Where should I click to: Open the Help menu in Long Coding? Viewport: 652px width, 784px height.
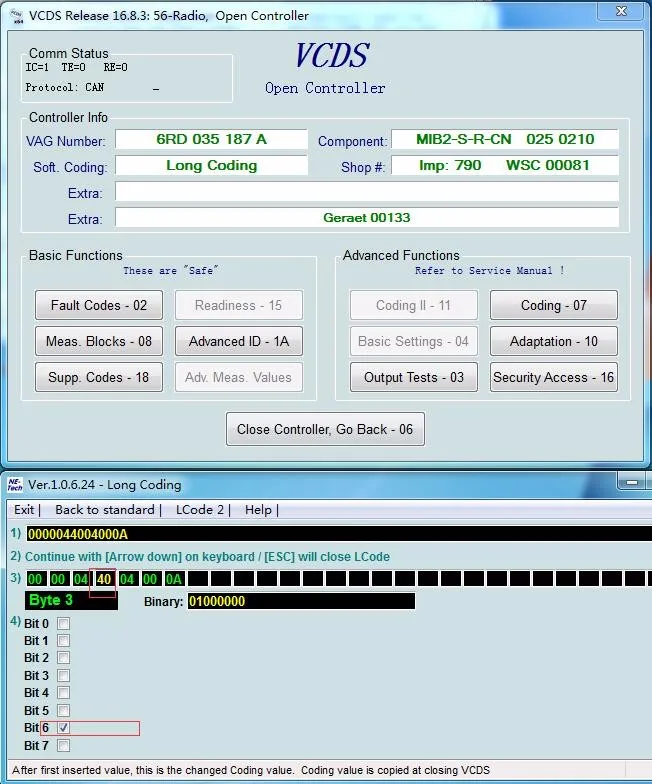click(x=258, y=510)
